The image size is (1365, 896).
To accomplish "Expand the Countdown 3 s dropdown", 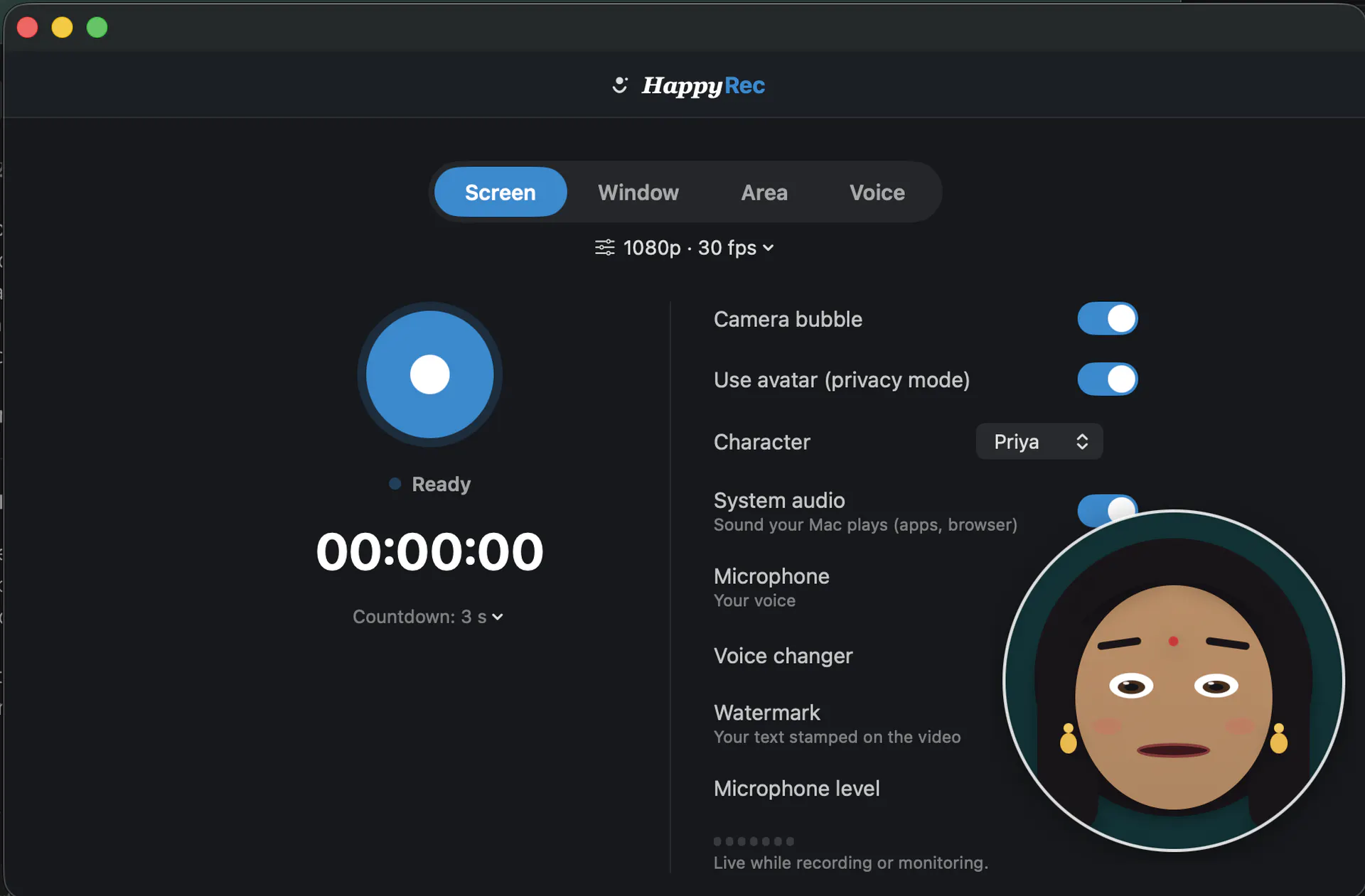I will [x=428, y=617].
